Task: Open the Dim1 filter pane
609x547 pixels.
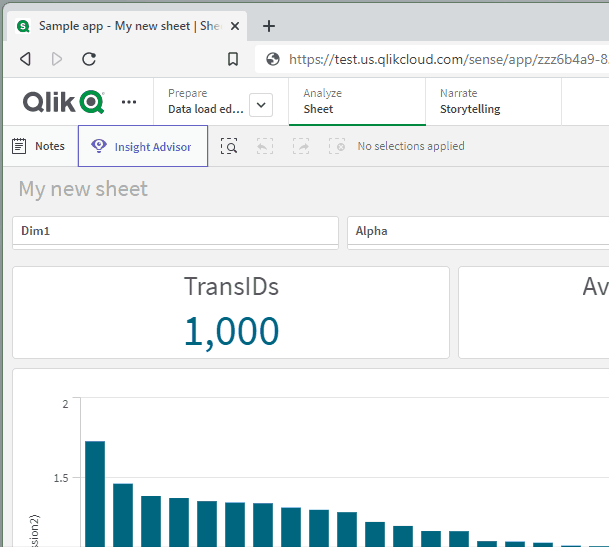Action: pos(175,231)
